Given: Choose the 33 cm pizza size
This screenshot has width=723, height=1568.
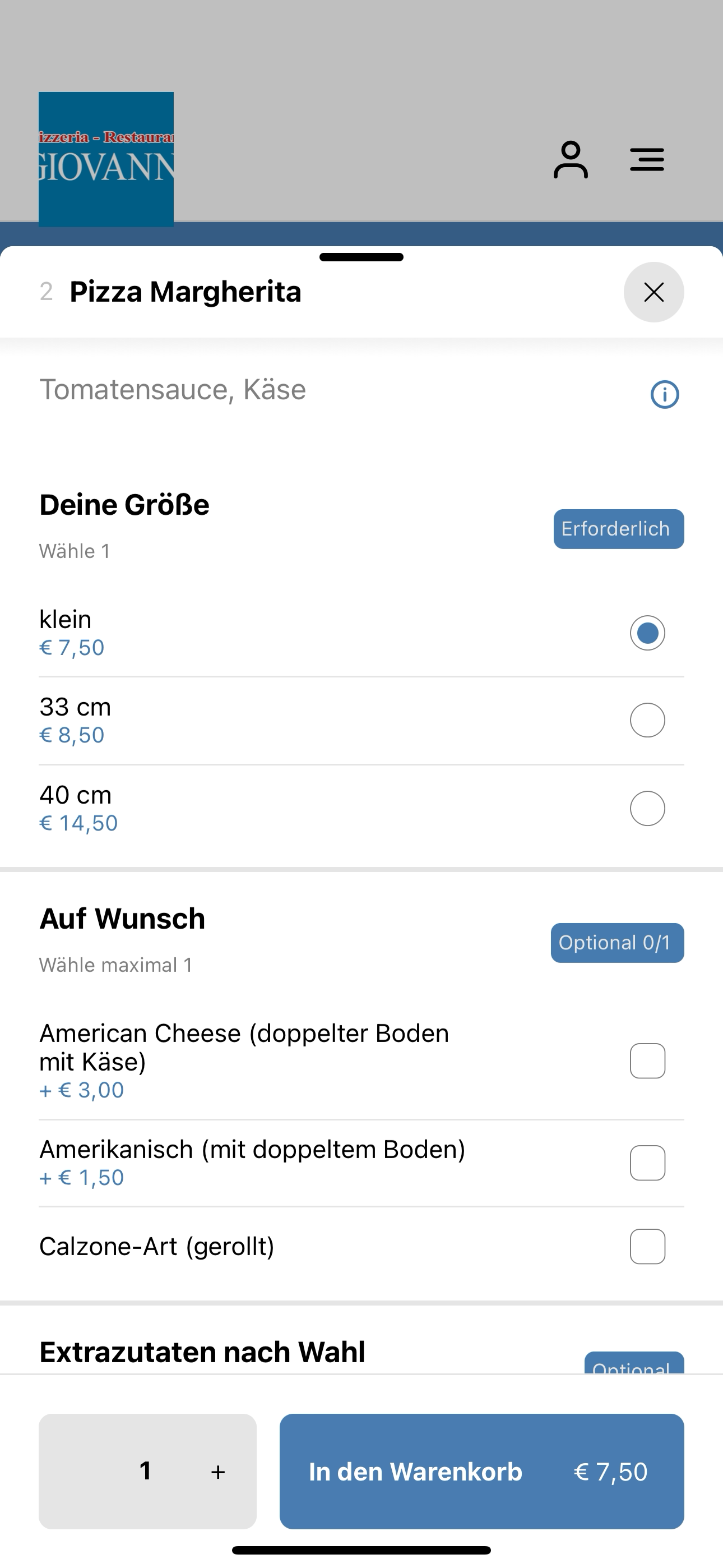Looking at the screenshot, I should (x=647, y=720).
